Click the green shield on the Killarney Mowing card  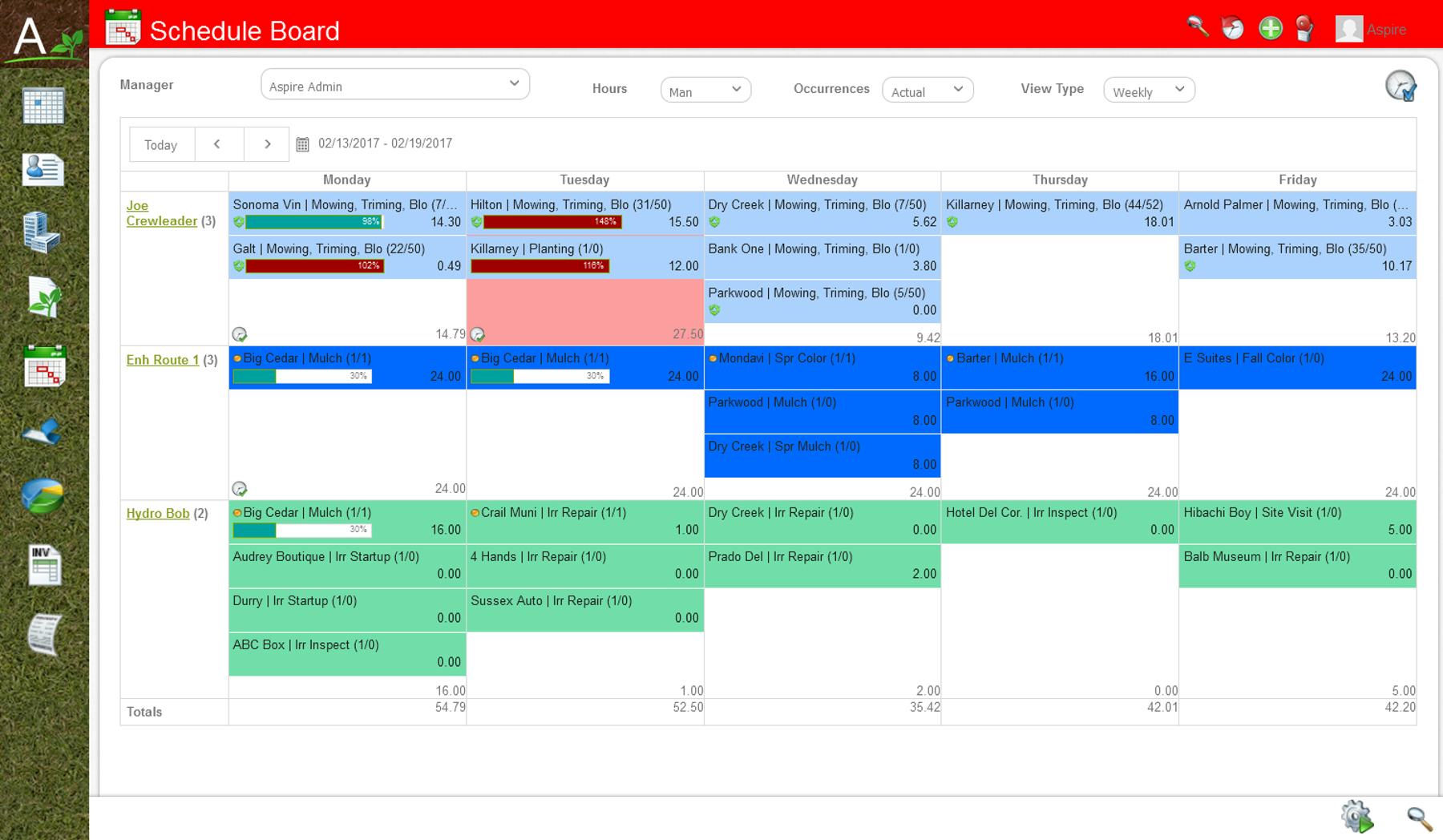point(952,222)
